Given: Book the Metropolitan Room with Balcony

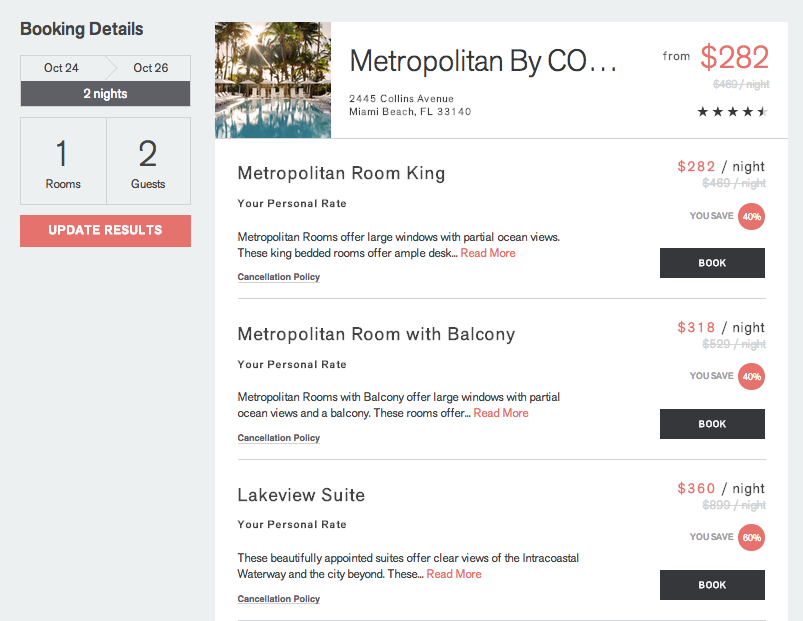Looking at the screenshot, I should (x=712, y=424).
